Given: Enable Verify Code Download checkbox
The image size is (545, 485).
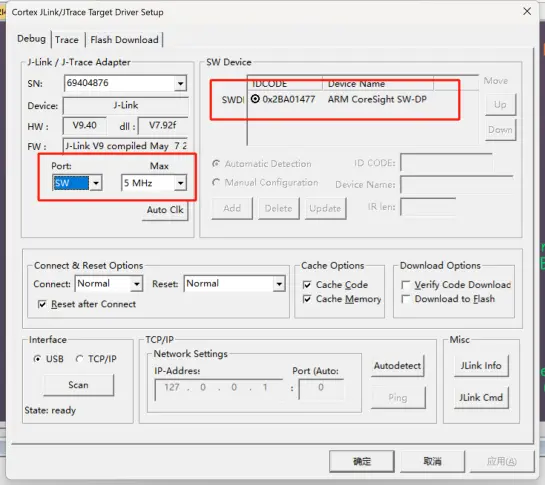Looking at the screenshot, I should (405, 285).
